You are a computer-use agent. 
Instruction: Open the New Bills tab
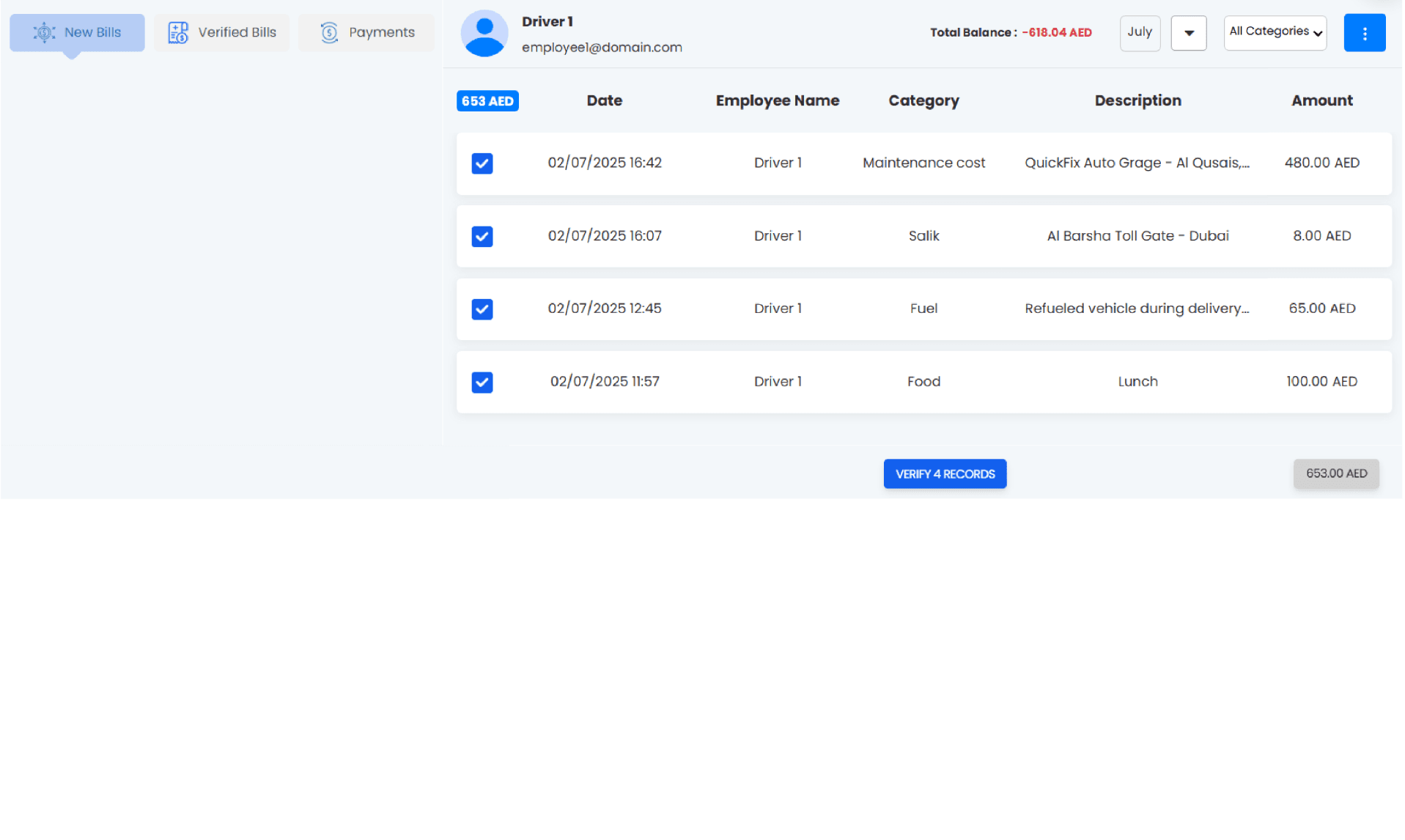(x=77, y=32)
